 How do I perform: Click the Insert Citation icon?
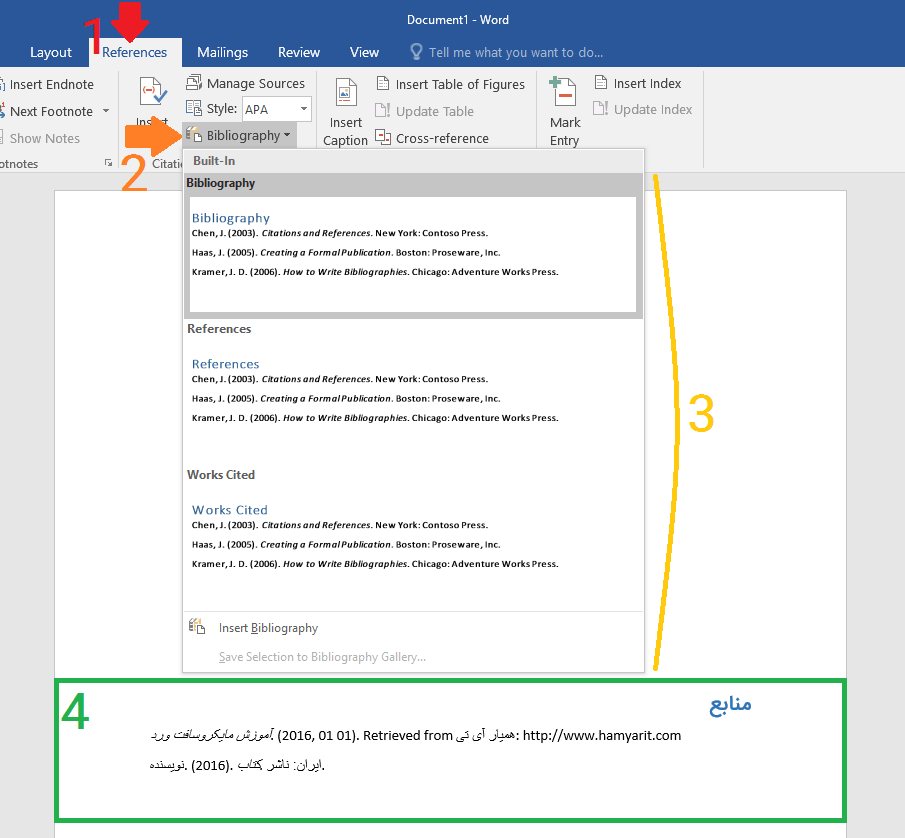point(153,92)
